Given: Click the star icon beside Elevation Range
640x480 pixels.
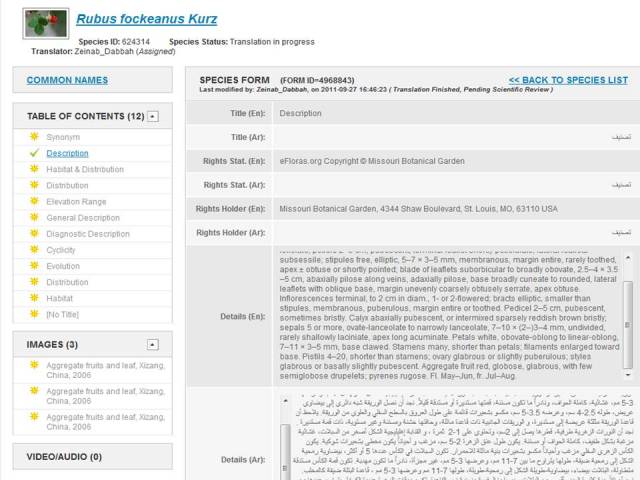Looking at the screenshot, I should pos(34,201).
